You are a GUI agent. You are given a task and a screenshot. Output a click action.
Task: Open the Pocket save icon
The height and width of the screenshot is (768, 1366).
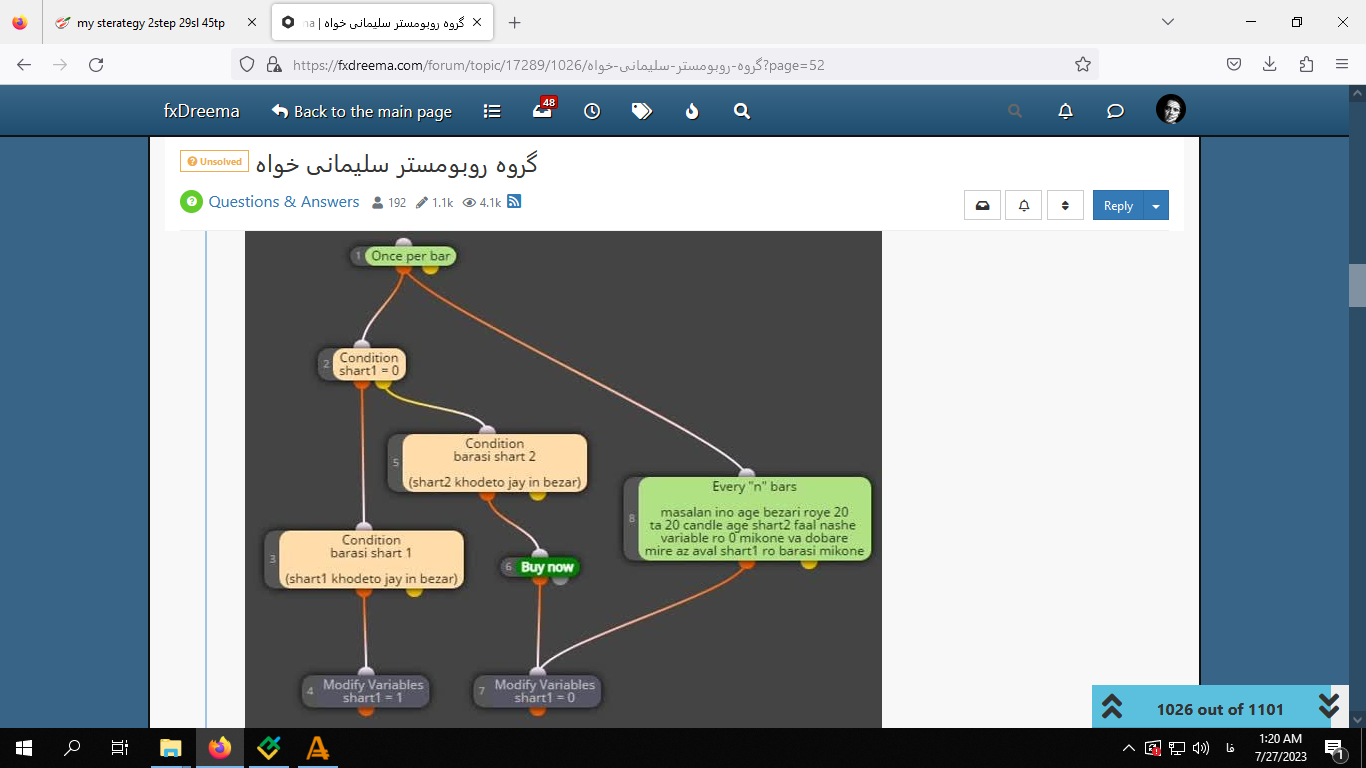[1234, 64]
